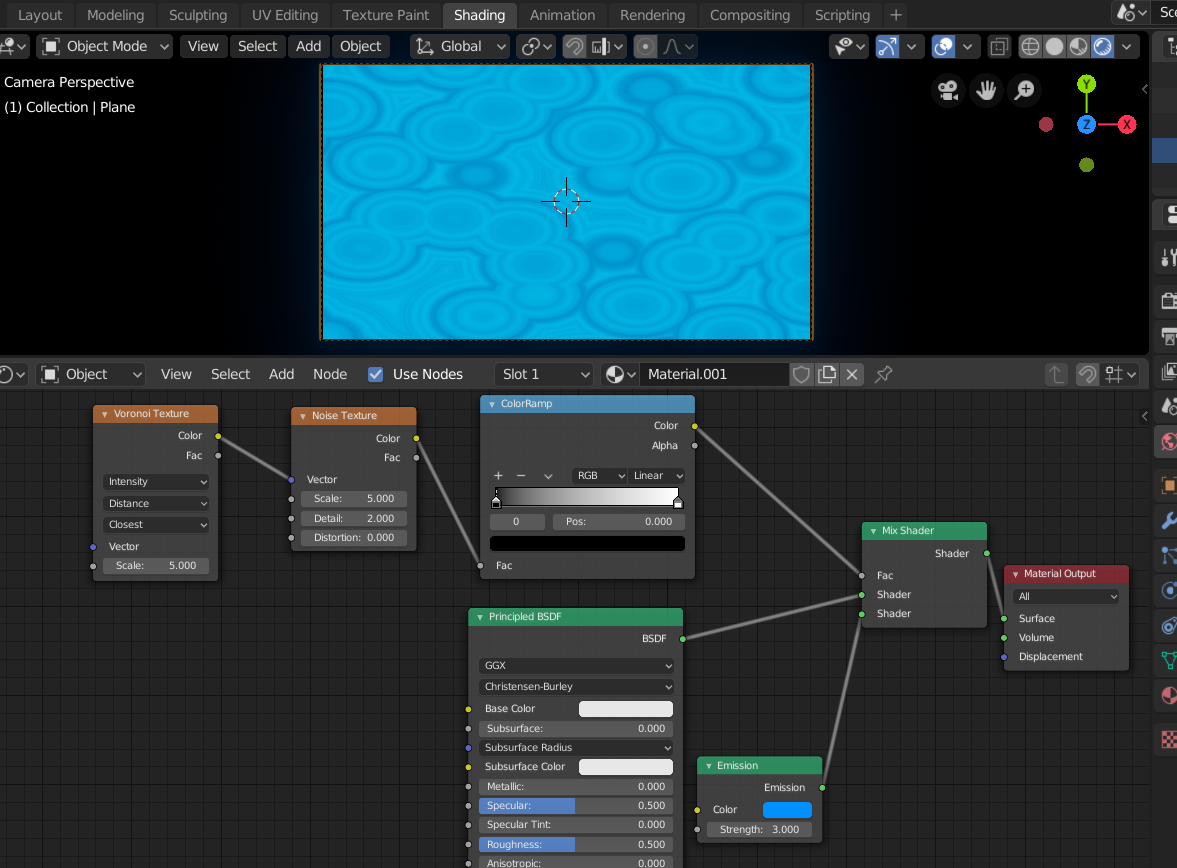Click the X axis on navigation gizmo
The image size is (1177, 868).
tap(1127, 125)
